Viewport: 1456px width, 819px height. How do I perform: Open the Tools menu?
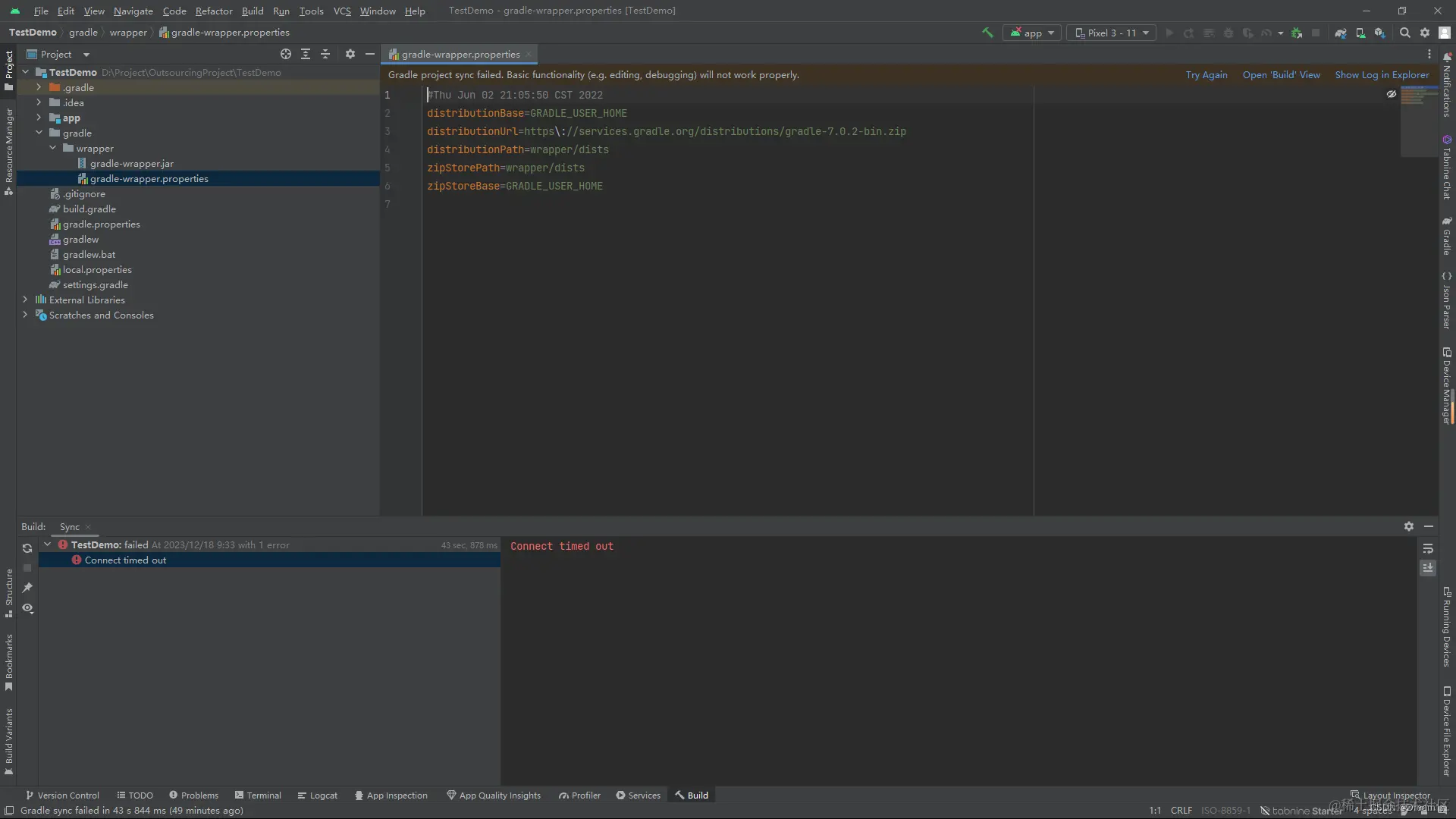tap(311, 11)
